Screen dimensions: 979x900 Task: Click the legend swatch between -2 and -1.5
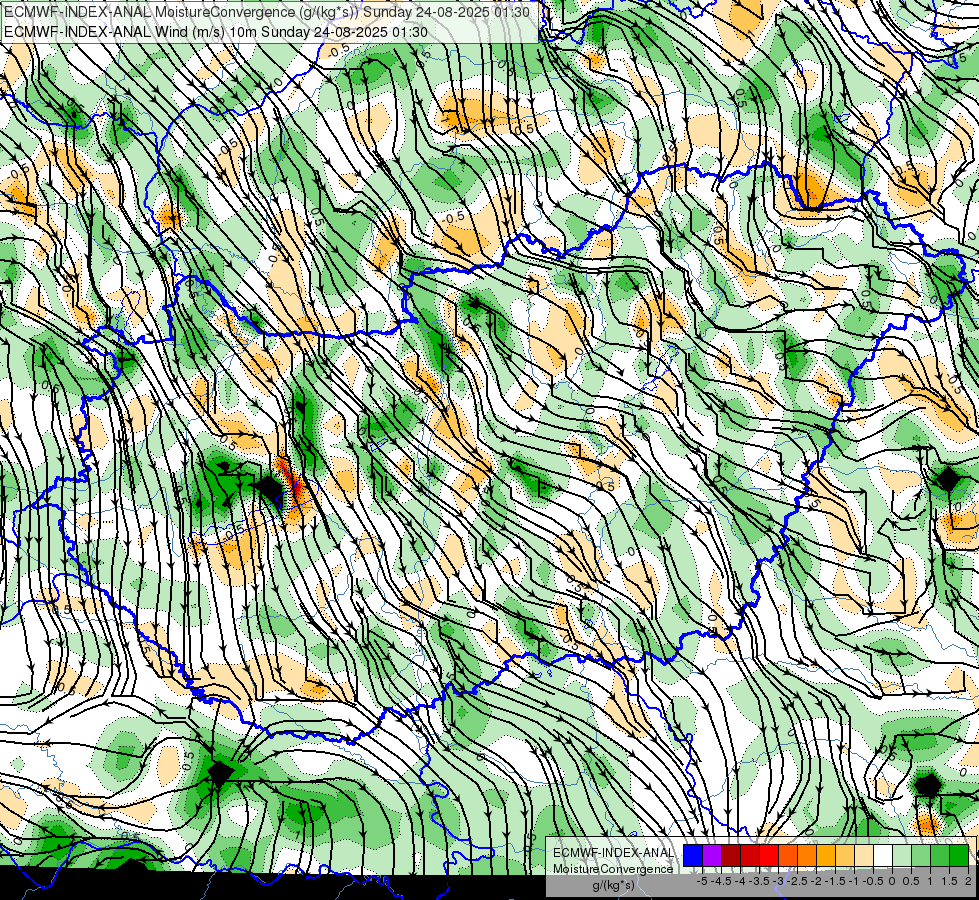click(826, 855)
